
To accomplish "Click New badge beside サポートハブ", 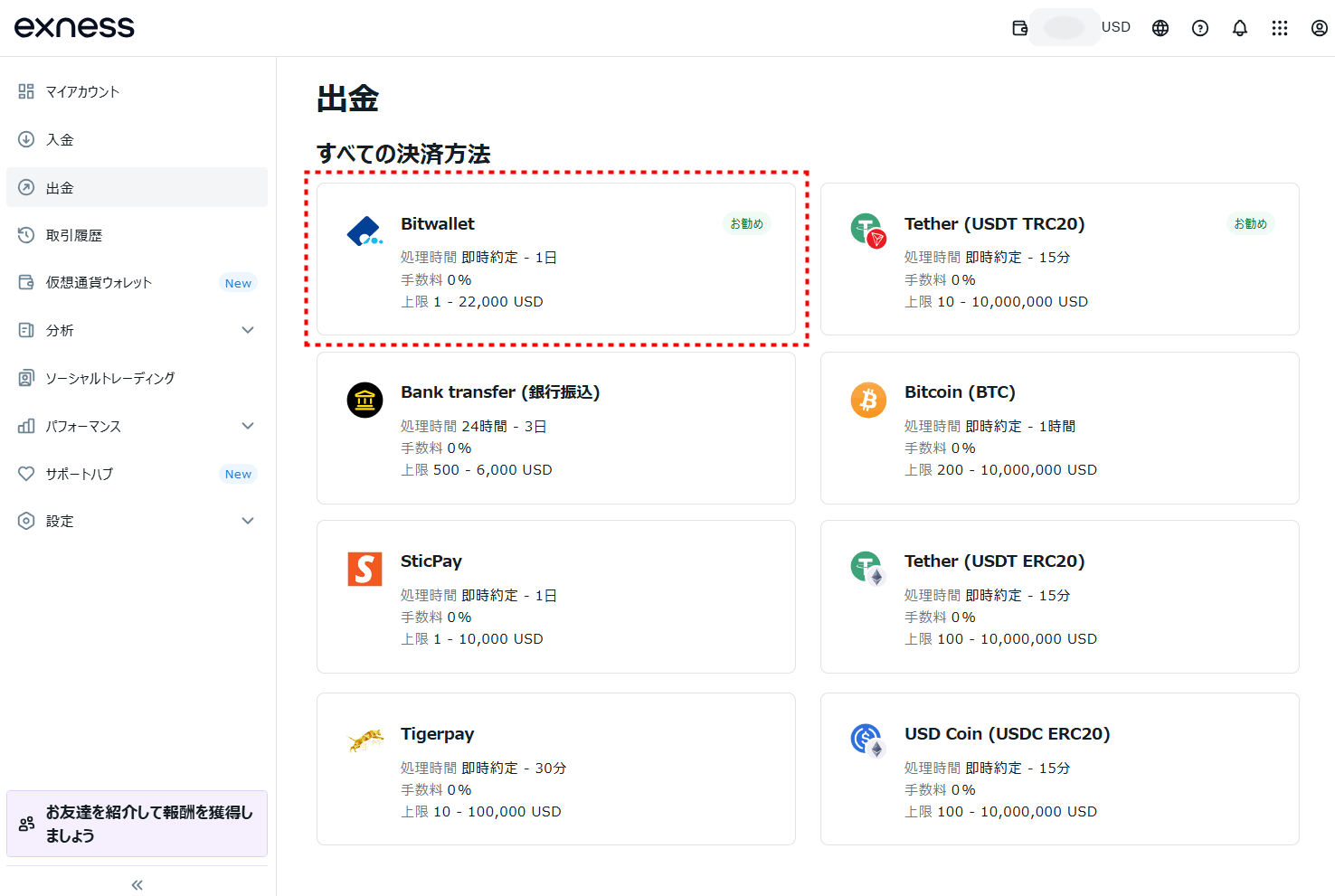I will click(x=239, y=474).
